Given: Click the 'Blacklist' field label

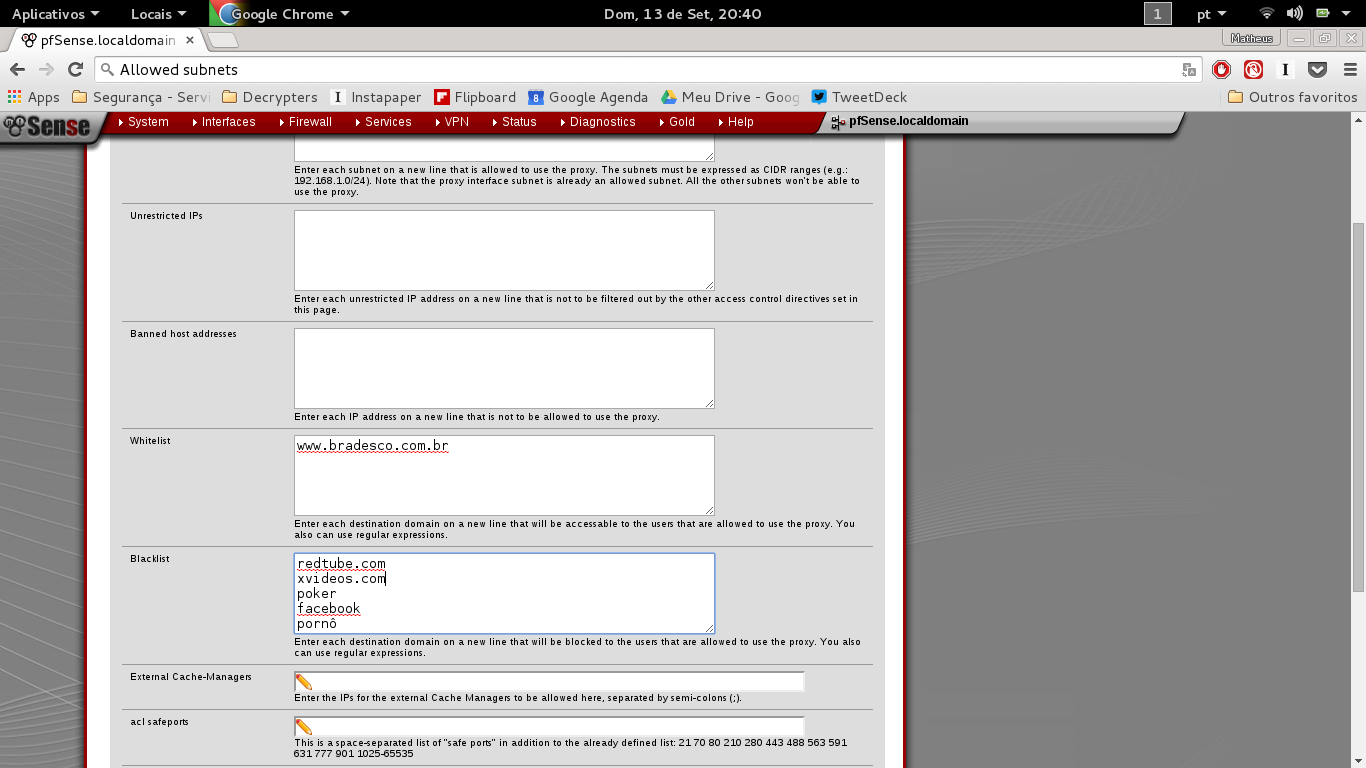Looking at the screenshot, I should point(150,559).
